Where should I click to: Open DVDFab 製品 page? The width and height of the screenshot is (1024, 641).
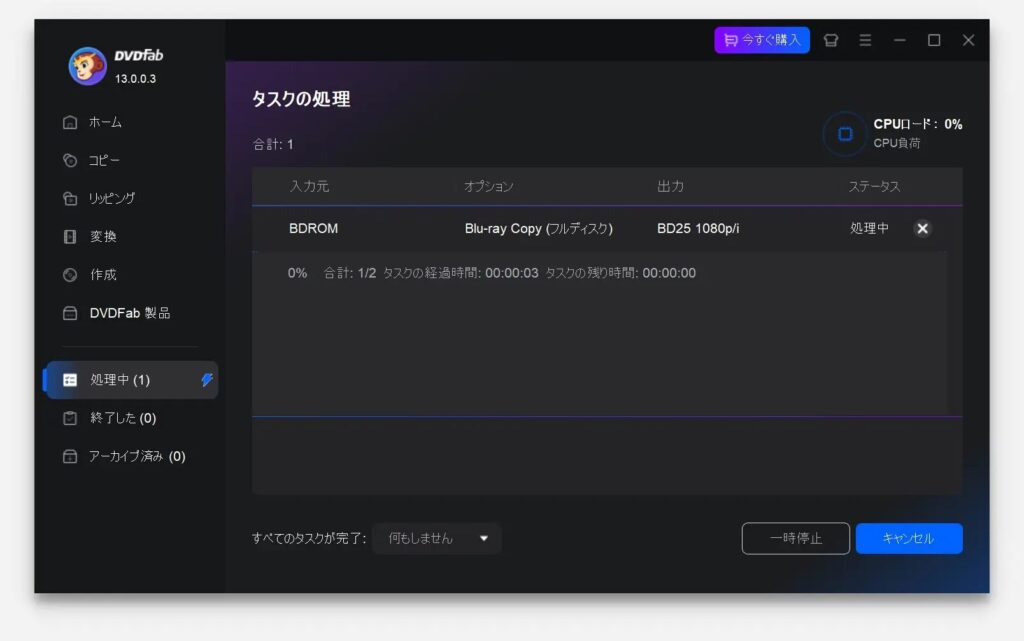click(x=129, y=313)
